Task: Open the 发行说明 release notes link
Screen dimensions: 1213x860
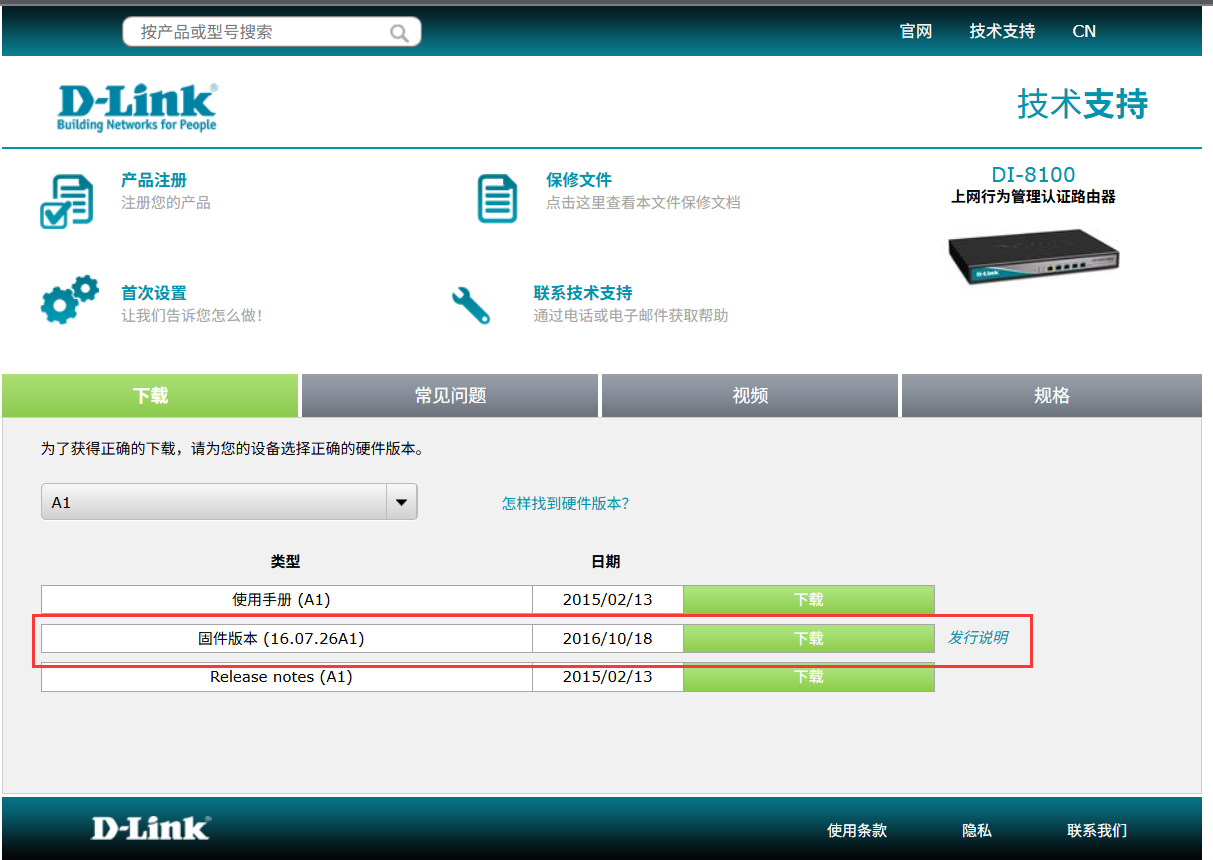Action: 978,637
